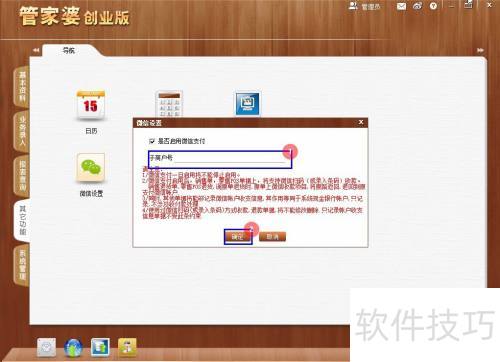500x362 pixels.
Task: Click the 管理员 user name text
Action: pyautogui.click(x=370, y=7)
